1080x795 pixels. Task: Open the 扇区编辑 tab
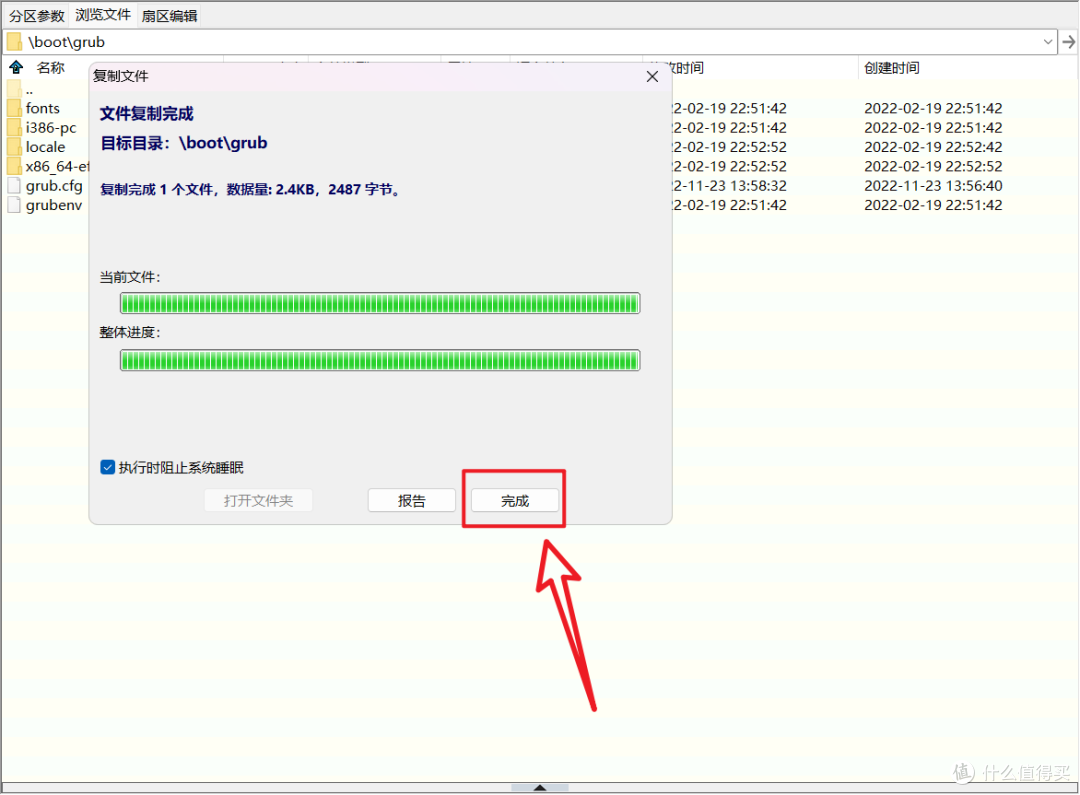pos(169,16)
